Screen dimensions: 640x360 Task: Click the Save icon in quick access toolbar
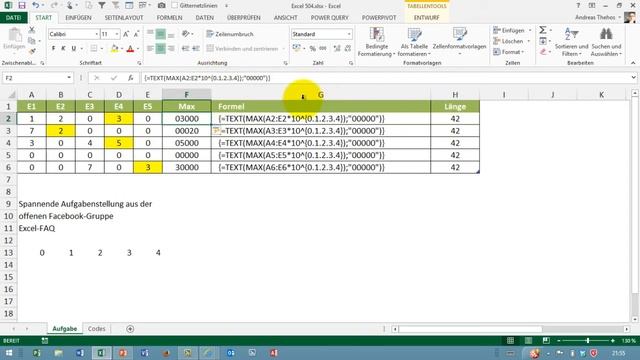pos(22,6)
